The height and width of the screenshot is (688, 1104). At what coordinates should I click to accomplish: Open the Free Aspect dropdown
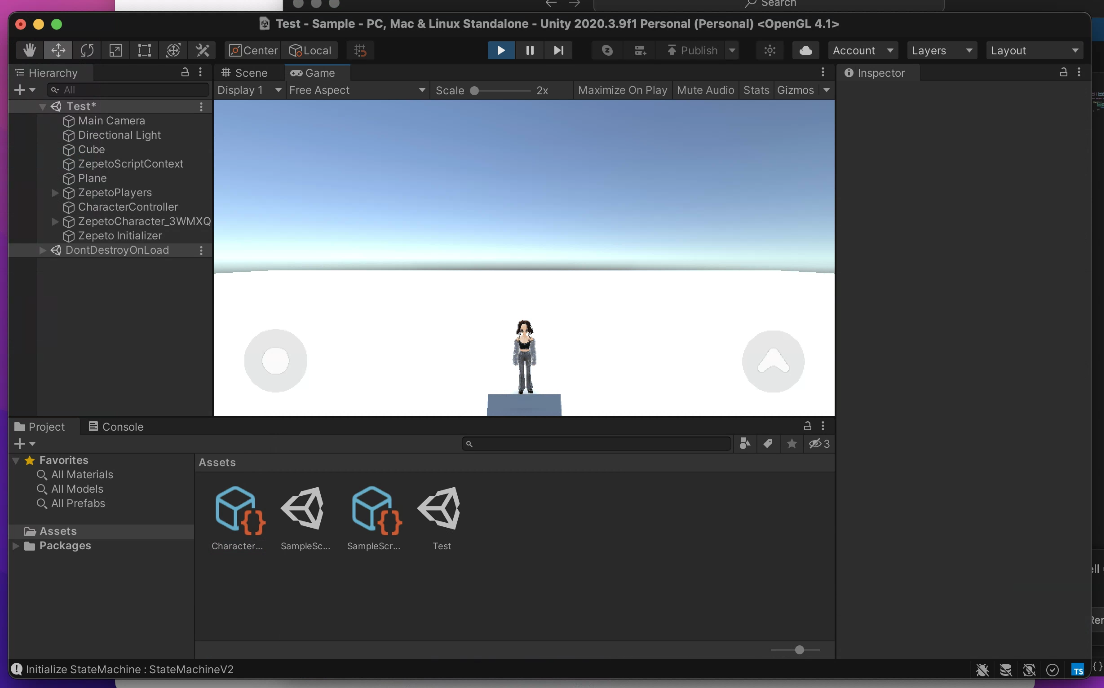pos(355,89)
